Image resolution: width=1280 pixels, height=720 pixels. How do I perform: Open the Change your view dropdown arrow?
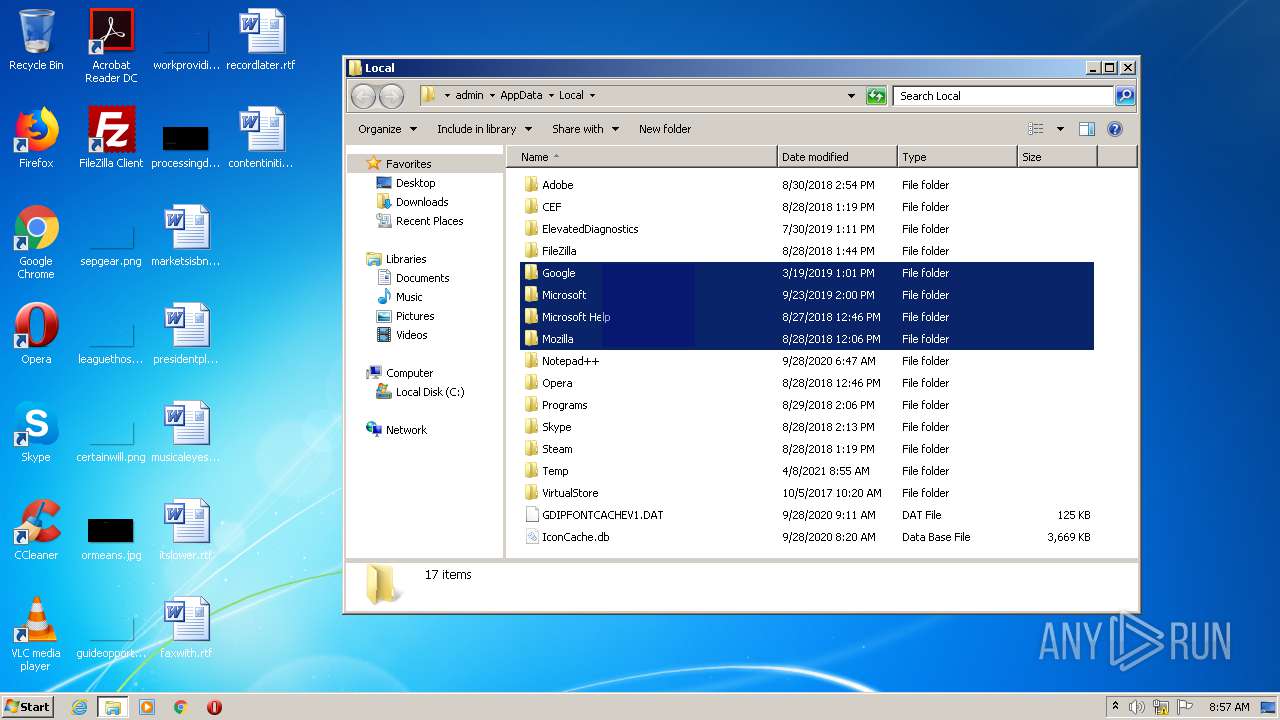pyautogui.click(x=1060, y=129)
